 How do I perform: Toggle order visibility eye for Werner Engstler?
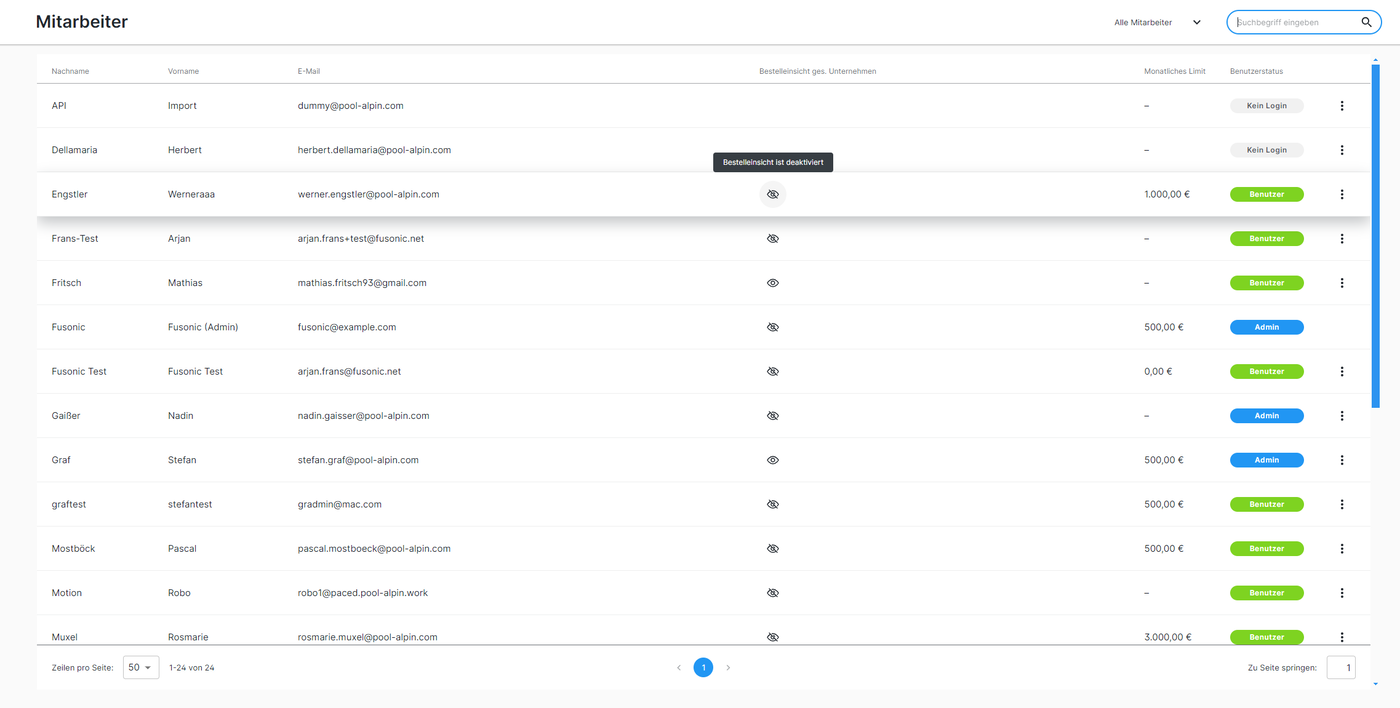coord(772,194)
